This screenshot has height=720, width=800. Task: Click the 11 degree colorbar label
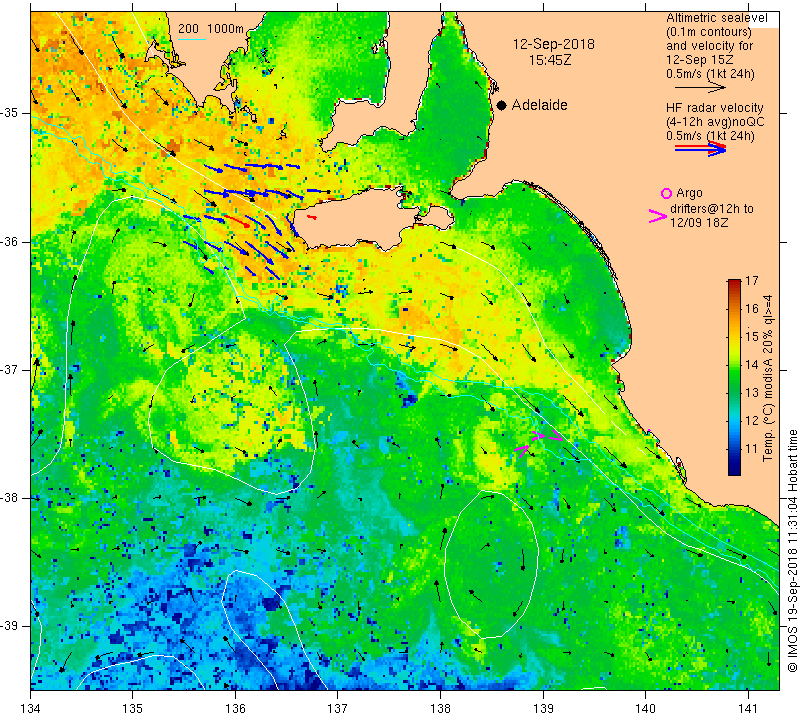(752, 449)
